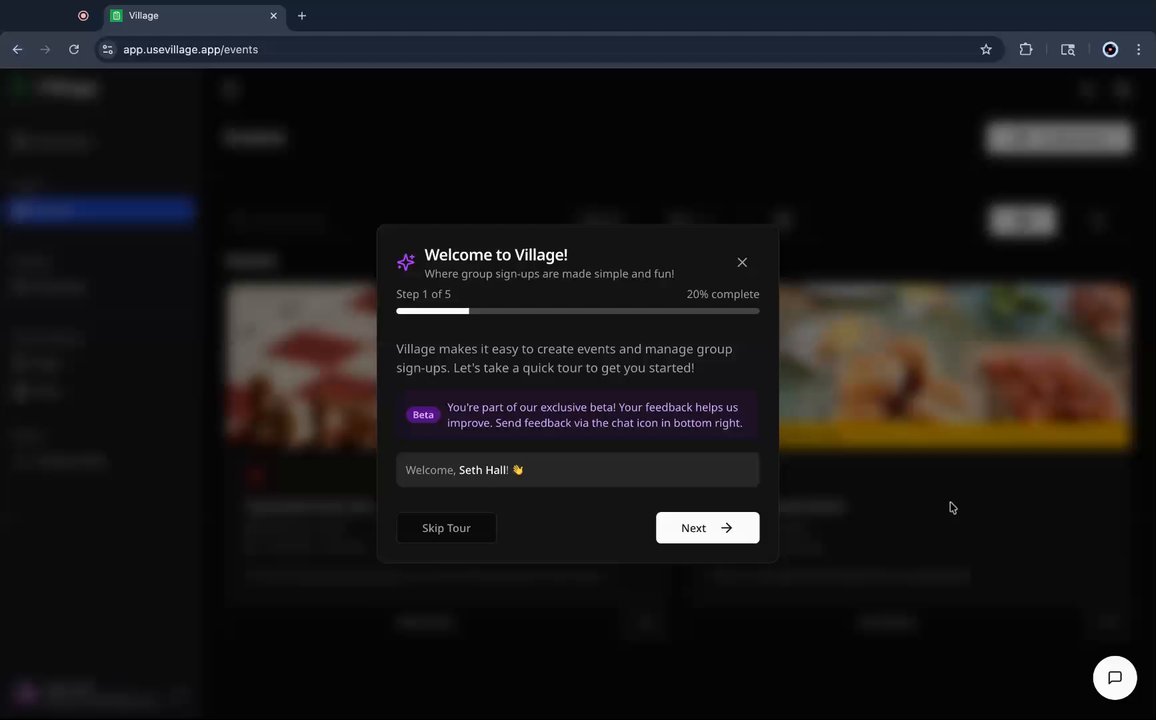1156x720 pixels.
Task: Click the recording indicator tab icon
Action: click(83, 15)
